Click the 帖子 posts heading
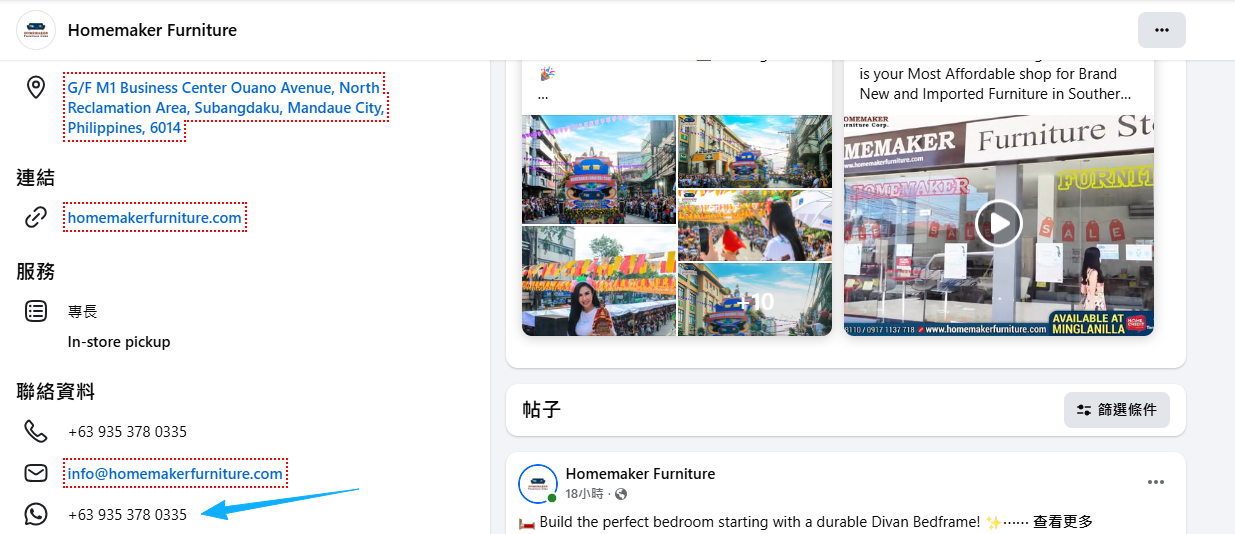Image resolution: width=1235 pixels, height=534 pixels. click(x=541, y=410)
